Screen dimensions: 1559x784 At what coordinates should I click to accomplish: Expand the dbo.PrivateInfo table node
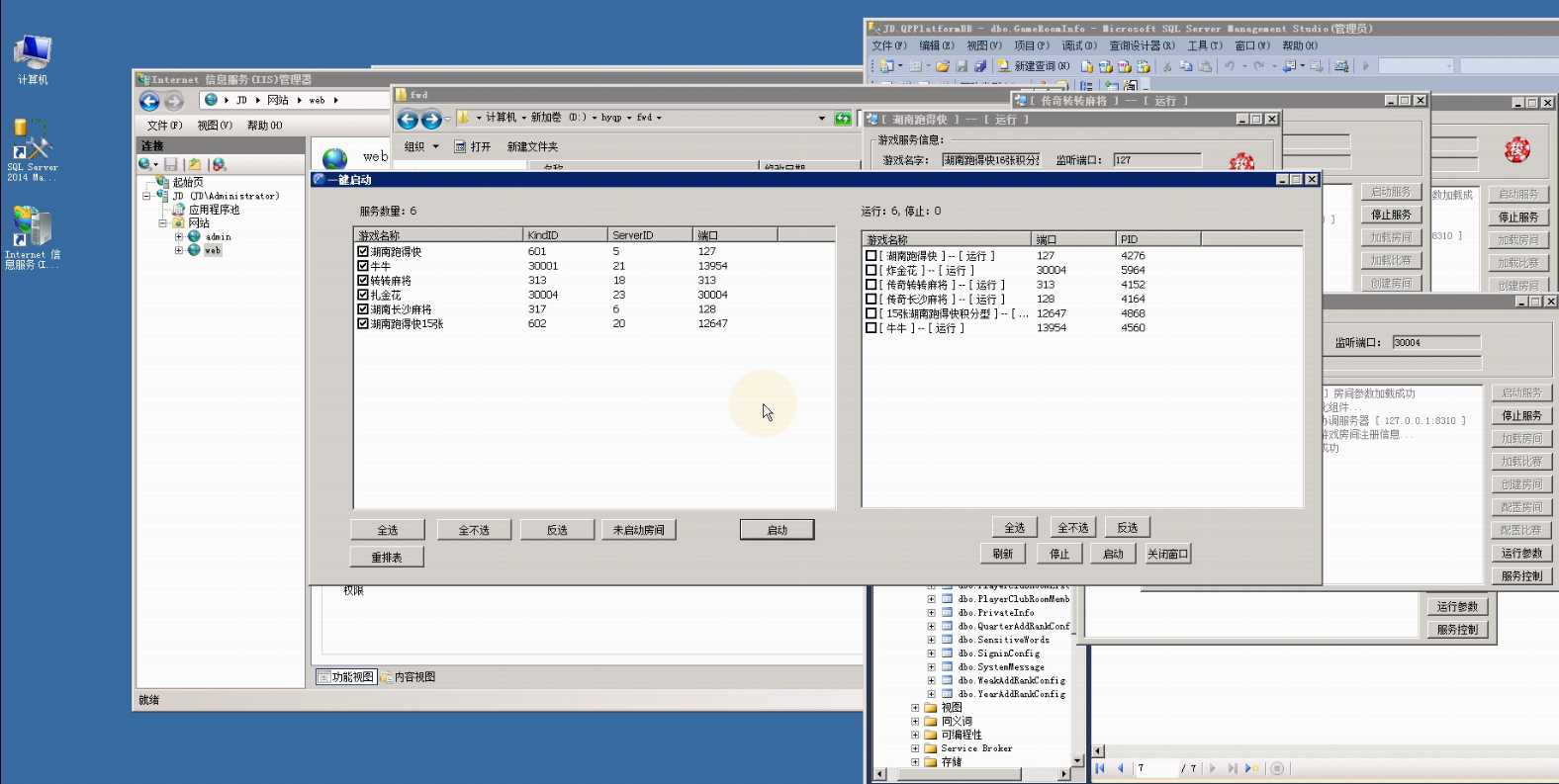931,613
